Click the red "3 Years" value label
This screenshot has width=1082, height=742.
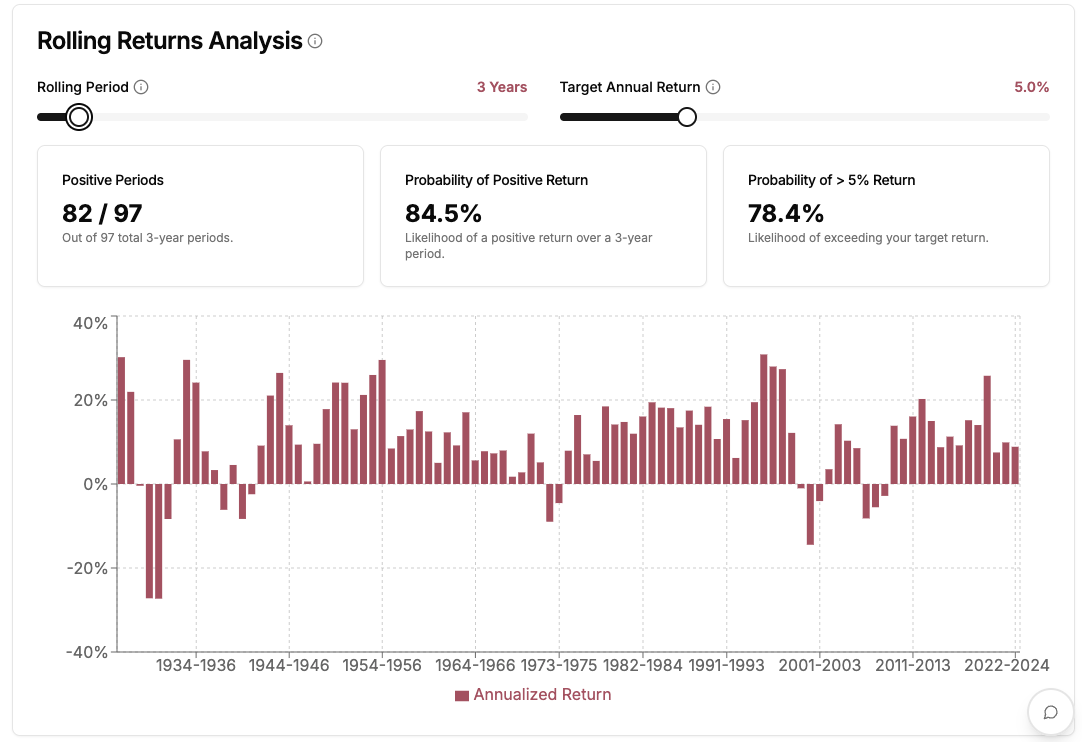tap(502, 87)
